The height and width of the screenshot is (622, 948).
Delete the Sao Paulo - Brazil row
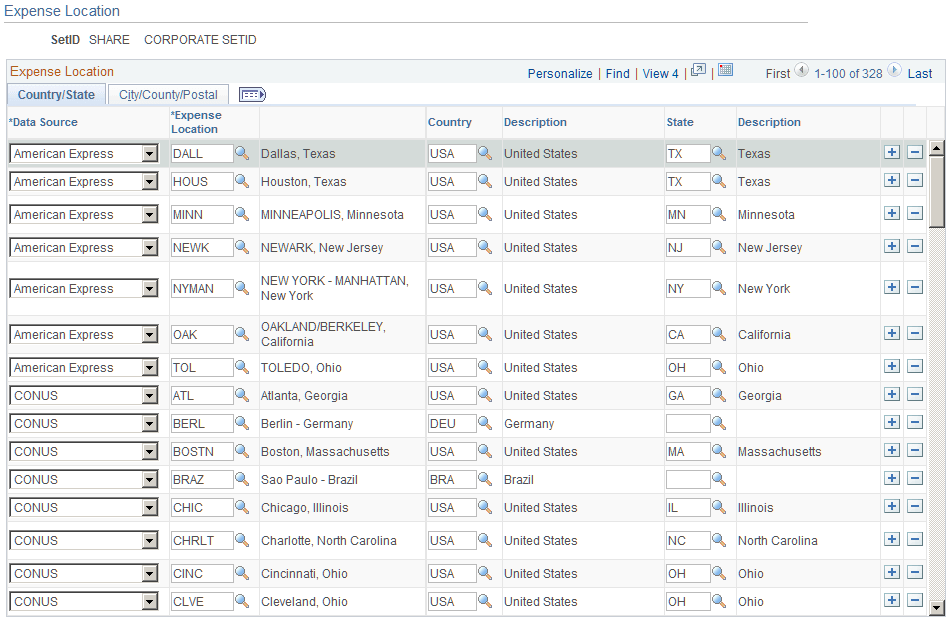(915, 479)
